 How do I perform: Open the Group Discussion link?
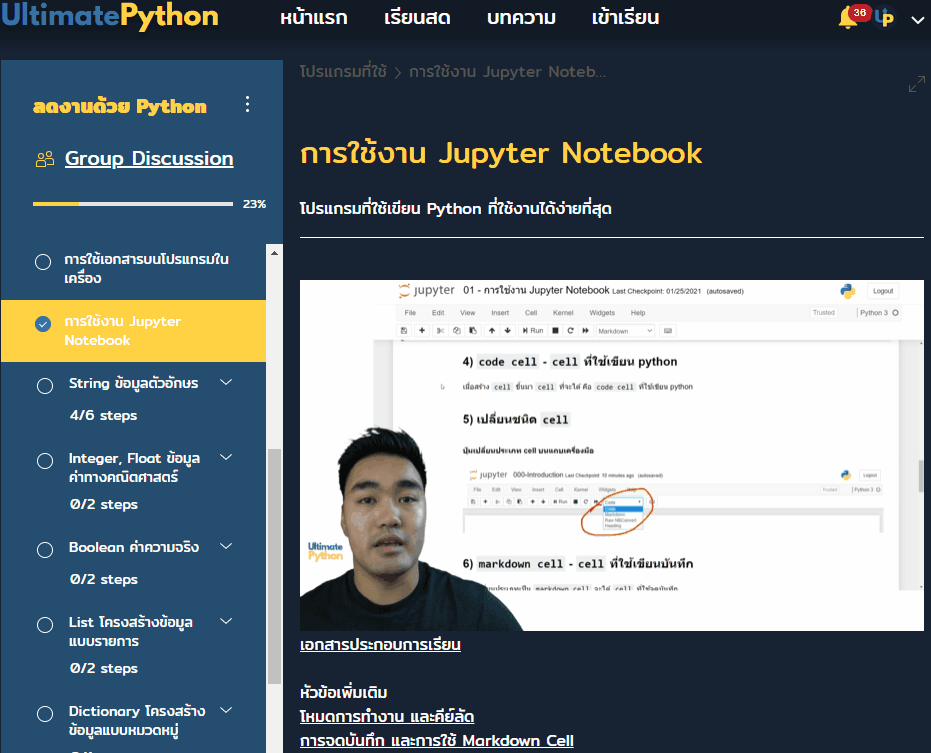tap(149, 159)
